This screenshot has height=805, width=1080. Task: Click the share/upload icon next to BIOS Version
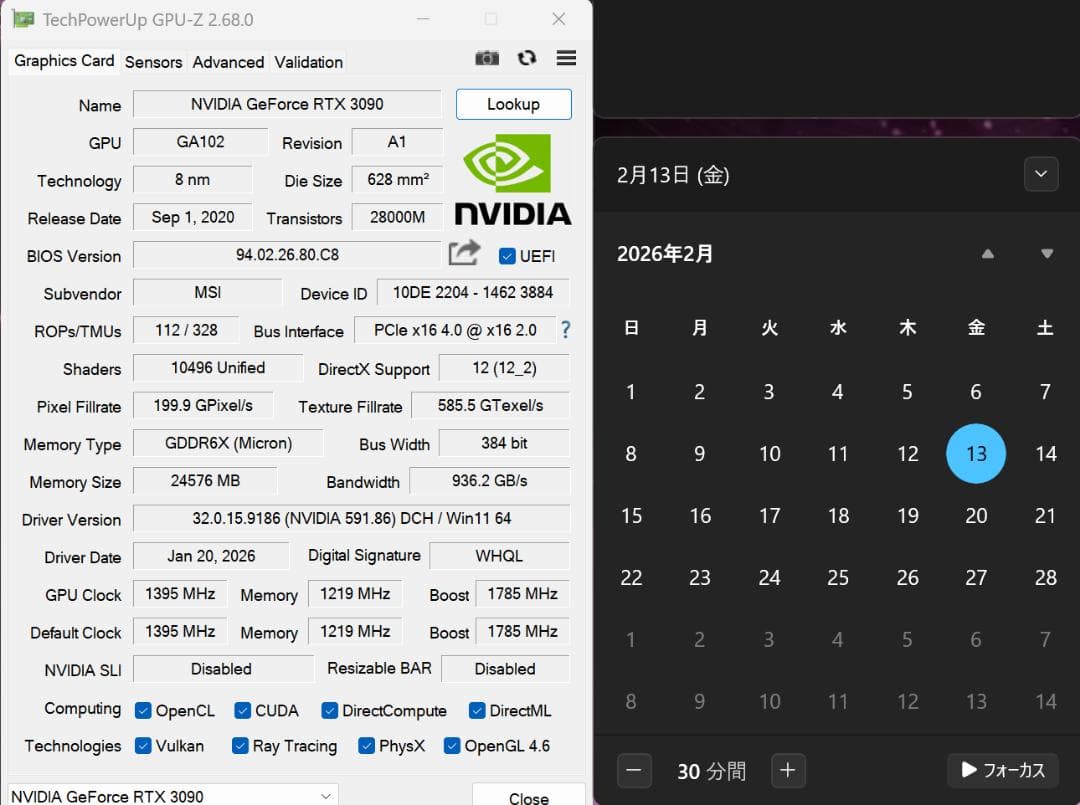point(464,254)
